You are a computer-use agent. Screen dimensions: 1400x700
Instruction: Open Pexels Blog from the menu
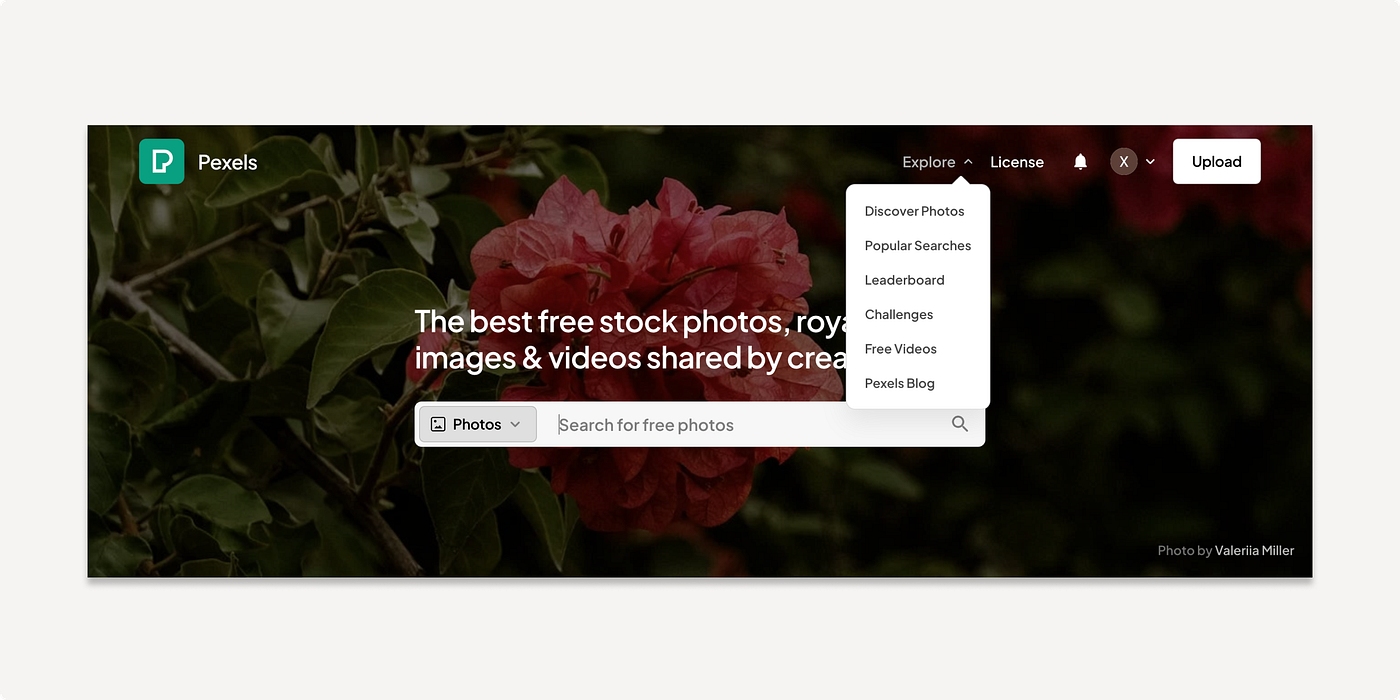click(x=900, y=383)
